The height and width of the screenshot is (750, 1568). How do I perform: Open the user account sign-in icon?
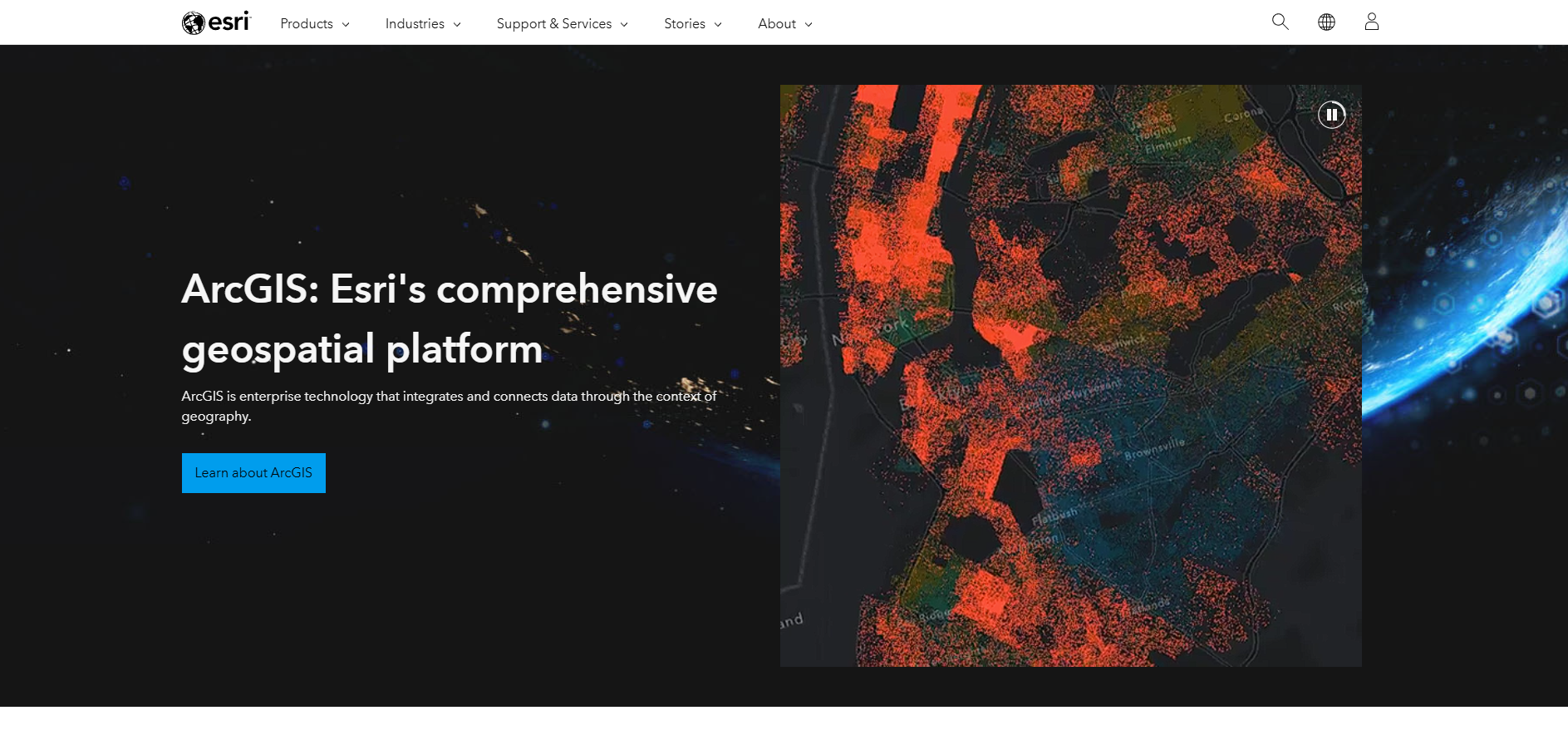1371,22
